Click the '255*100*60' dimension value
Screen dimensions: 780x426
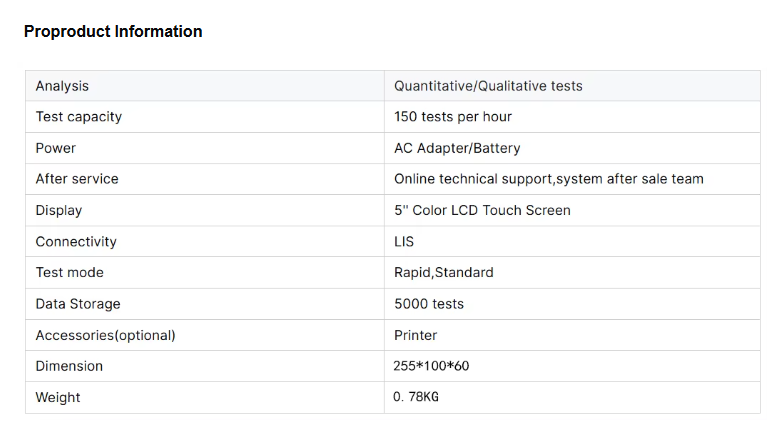pos(431,366)
